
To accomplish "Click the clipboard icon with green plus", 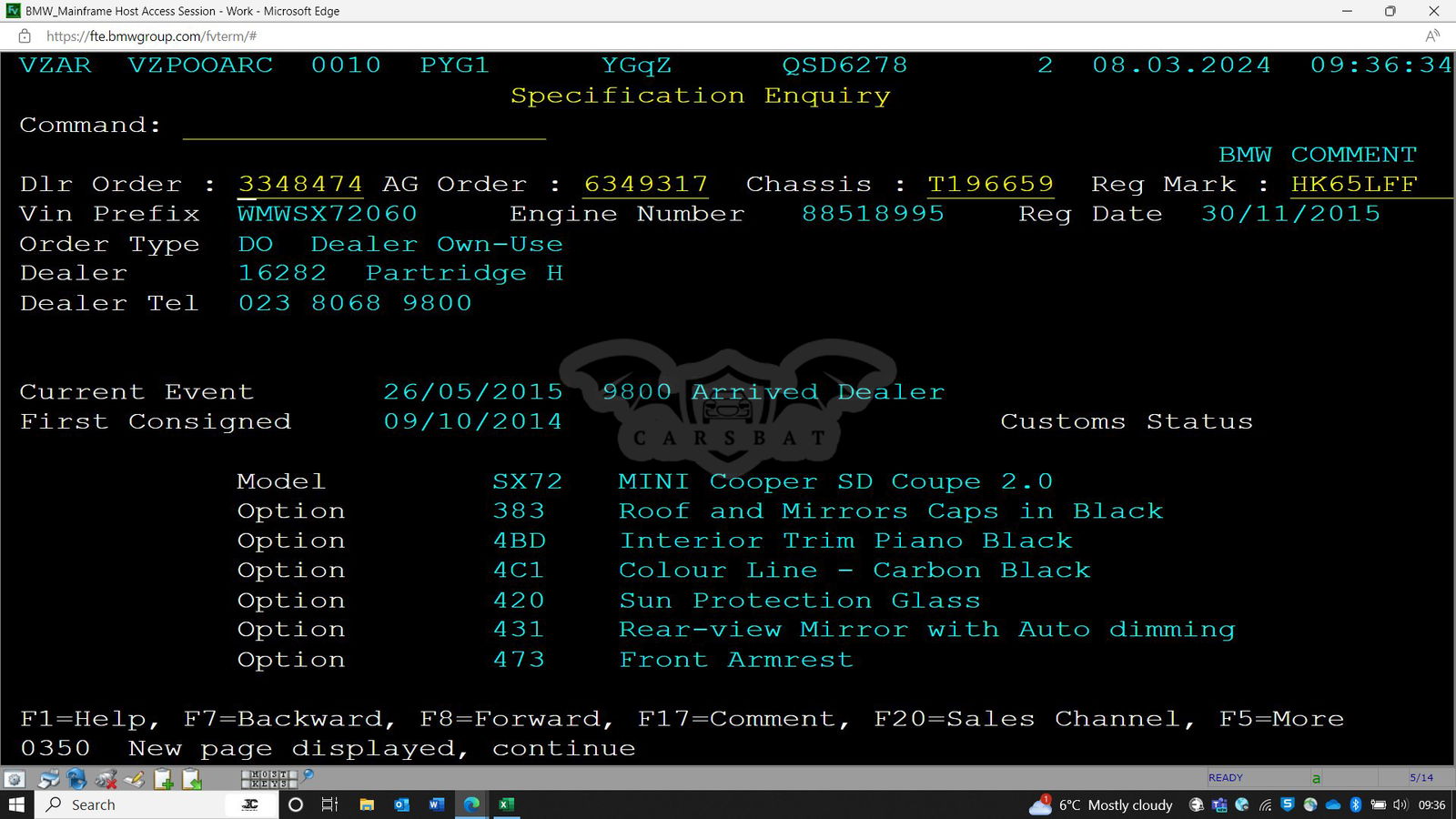I will (164, 779).
